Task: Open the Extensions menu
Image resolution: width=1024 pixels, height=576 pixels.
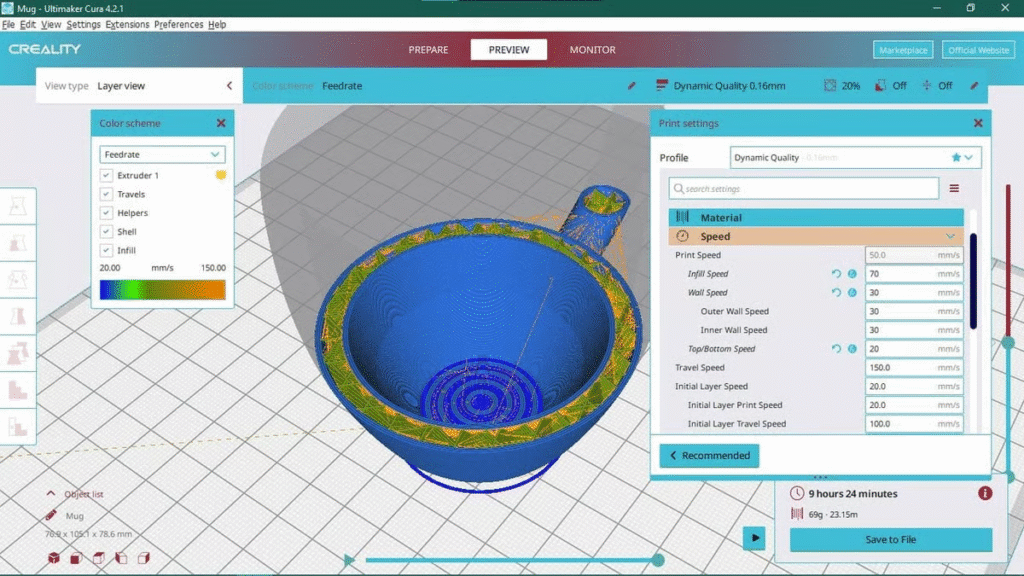Action: coord(127,24)
